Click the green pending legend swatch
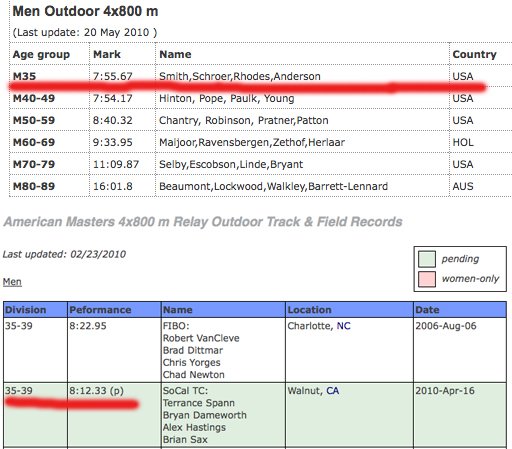Image resolution: width=512 pixels, height=449 pixels. point(427,259)
